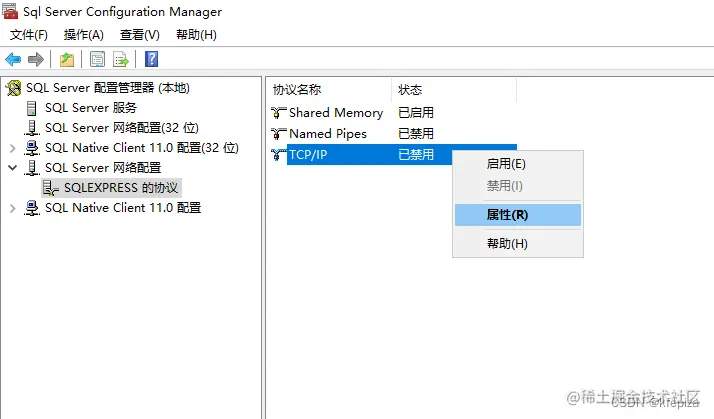Click the Shared Memory protocol icon
Viewport: 714px width, 419px height.
point(278,112)
